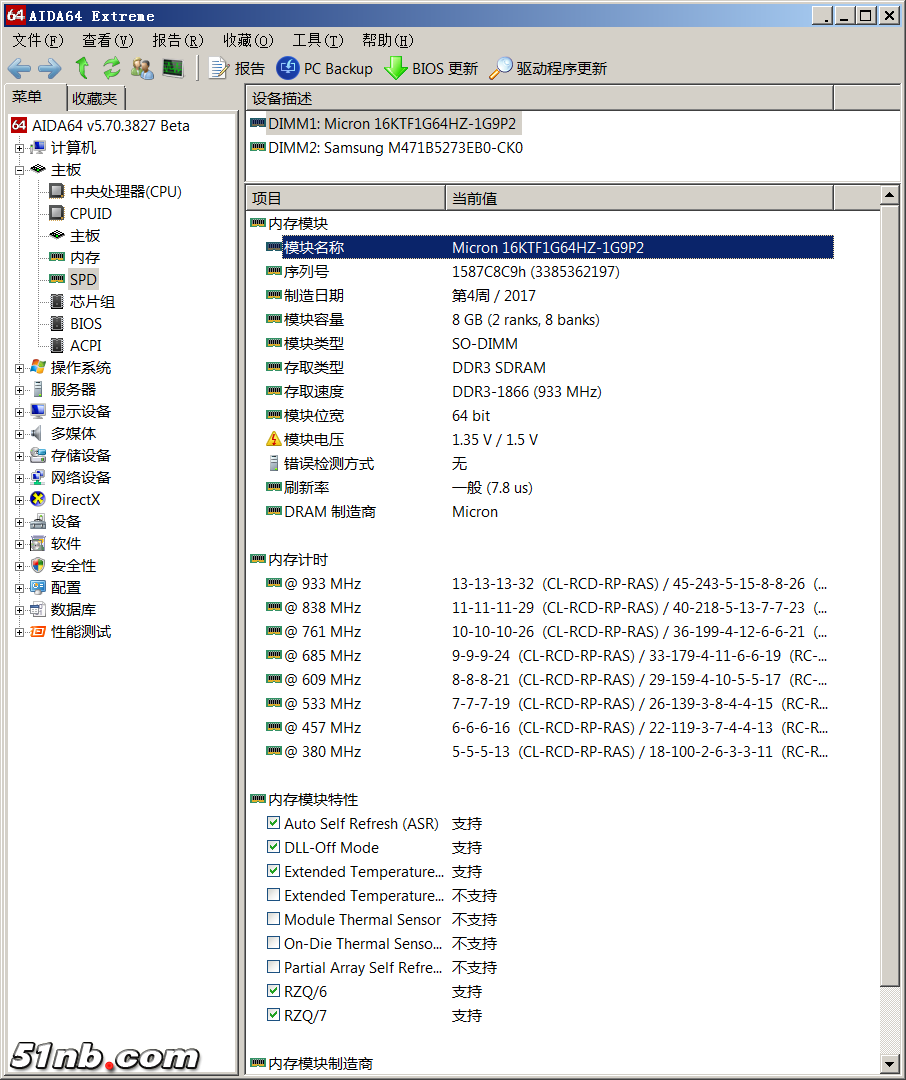The height and width of the screenshot is (1080, 906).
Task: Click the scroll-down arrow of details scrollbar
Action: 889,1063
